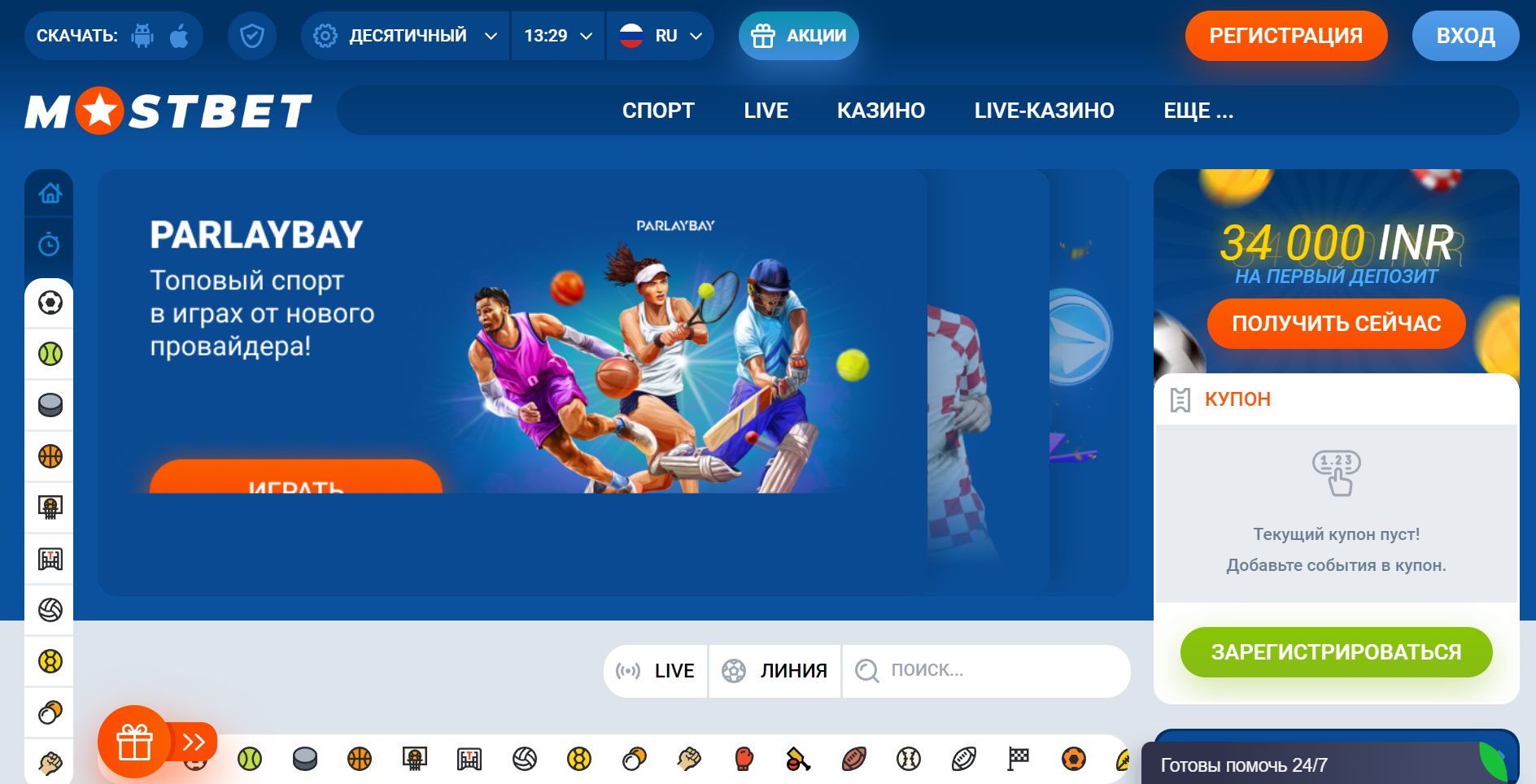
Task: Select the hoop icon in the bottom sports row
Action: pyautogui.click(x=415, y=759)
